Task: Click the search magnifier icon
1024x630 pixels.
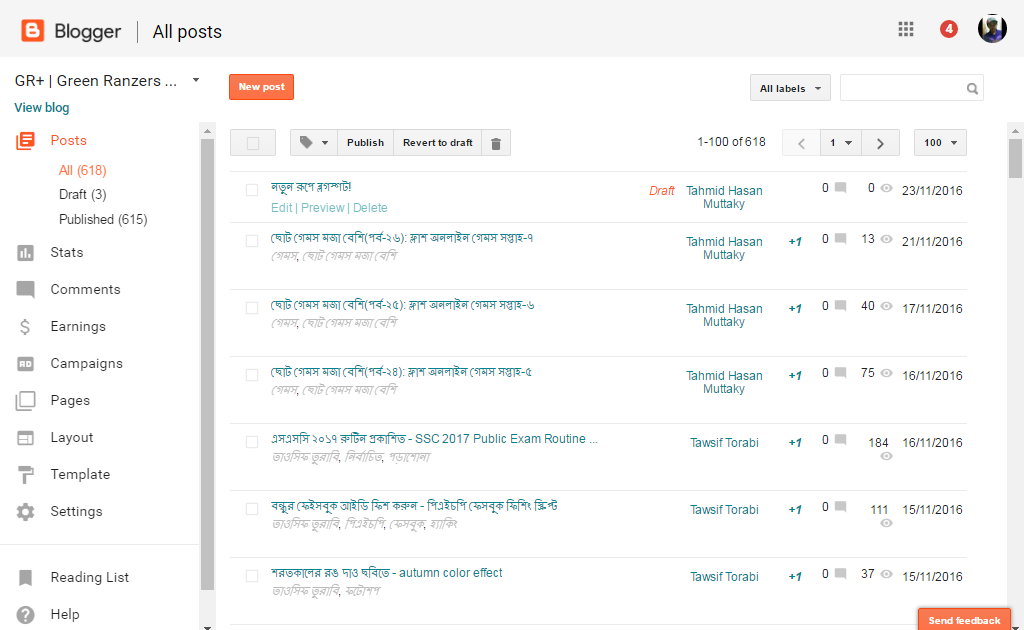Action: [x=972, y=88]
